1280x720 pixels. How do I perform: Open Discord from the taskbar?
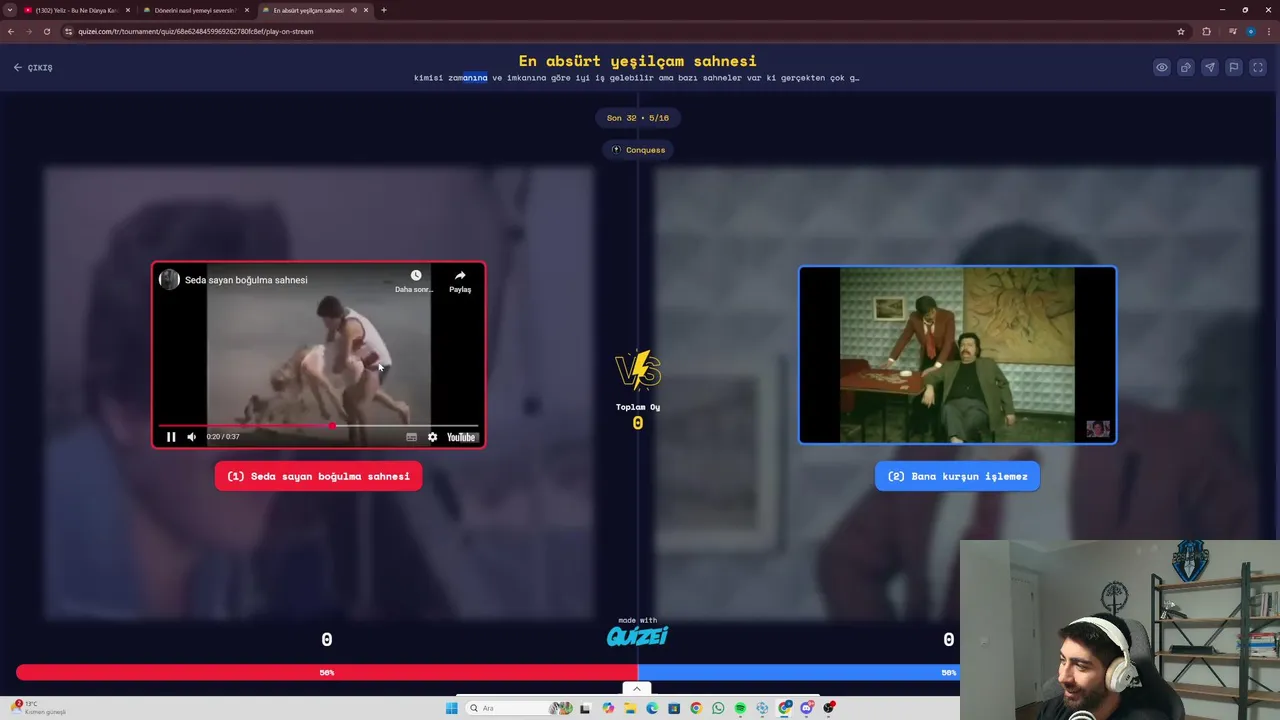[806, 708]
